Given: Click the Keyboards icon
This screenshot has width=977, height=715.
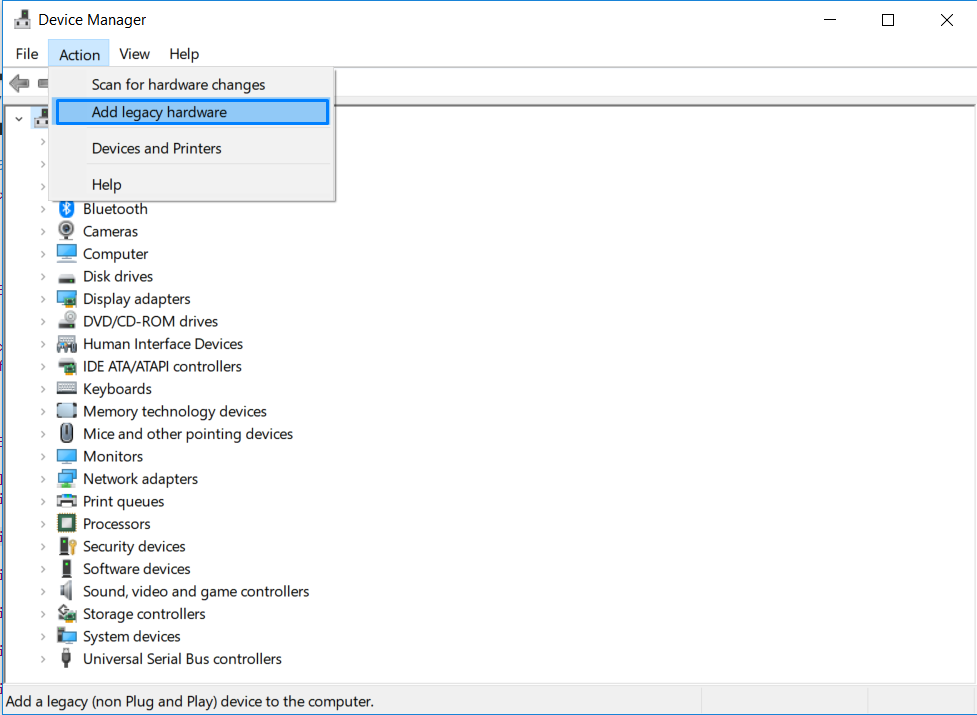Looking at the screenshot, I should (x=66, y=388).
